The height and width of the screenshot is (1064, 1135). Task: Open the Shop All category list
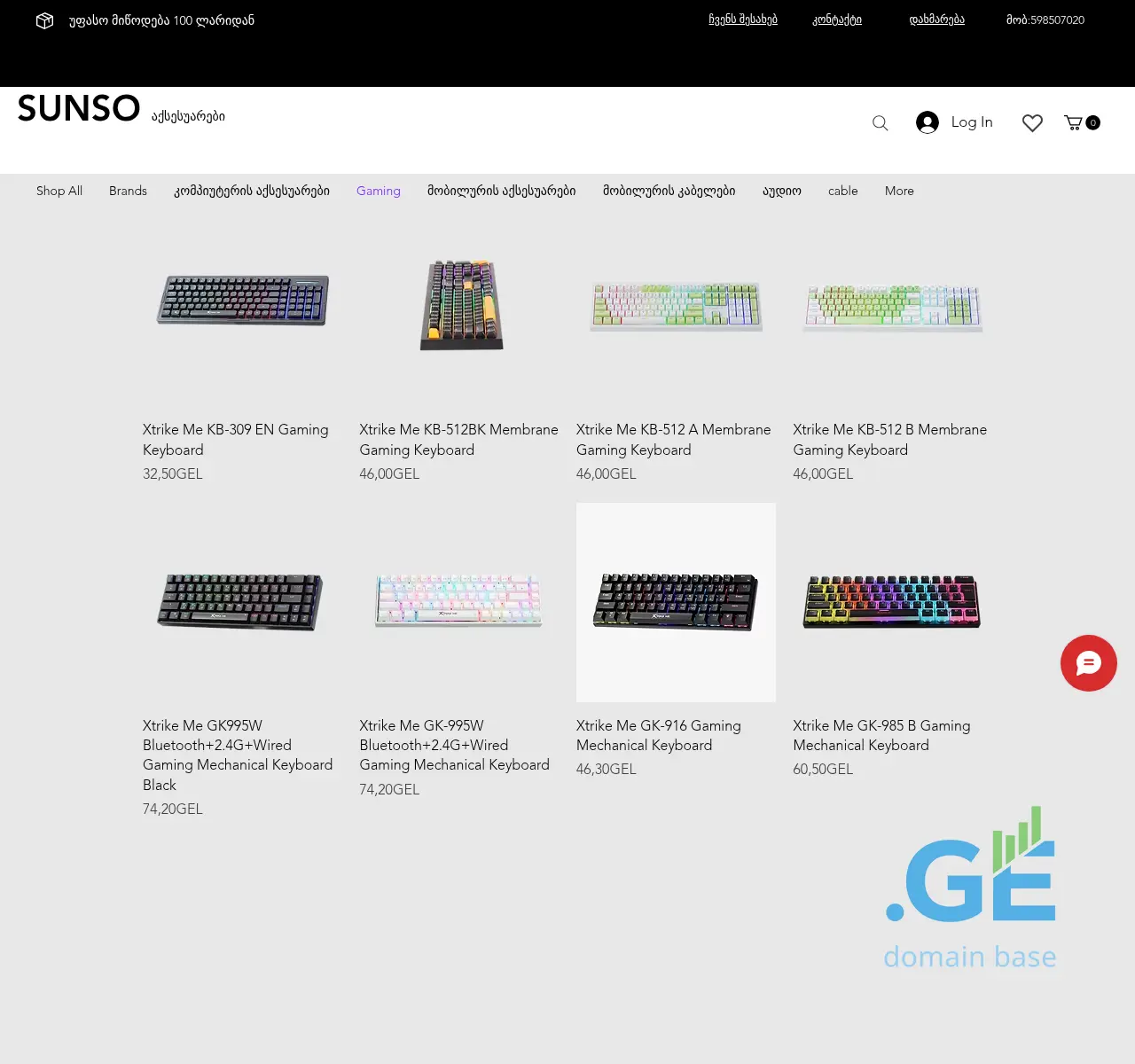click(x=59, y=191)
